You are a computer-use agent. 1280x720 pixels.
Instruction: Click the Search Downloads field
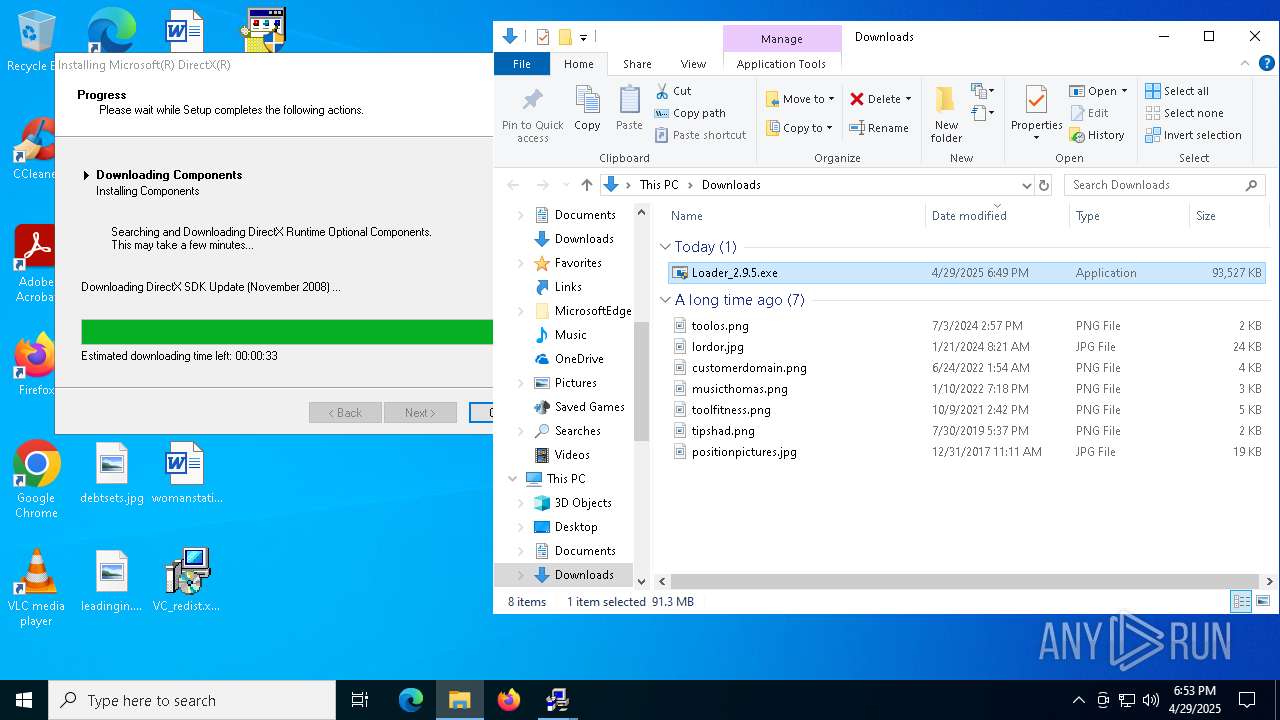[x=1165, y=185]
